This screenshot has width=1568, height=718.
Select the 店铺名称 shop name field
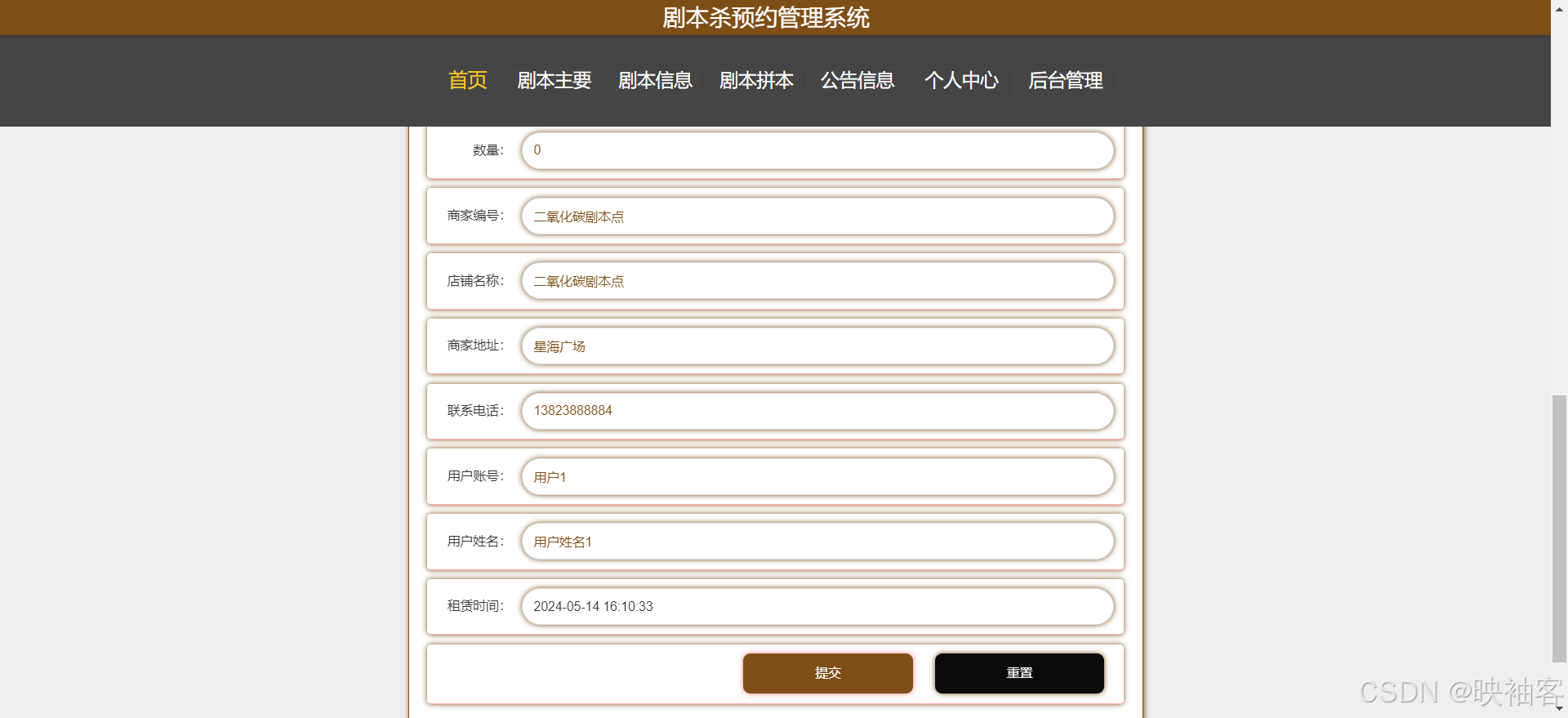pyautogui.click(x=817, y=281)
